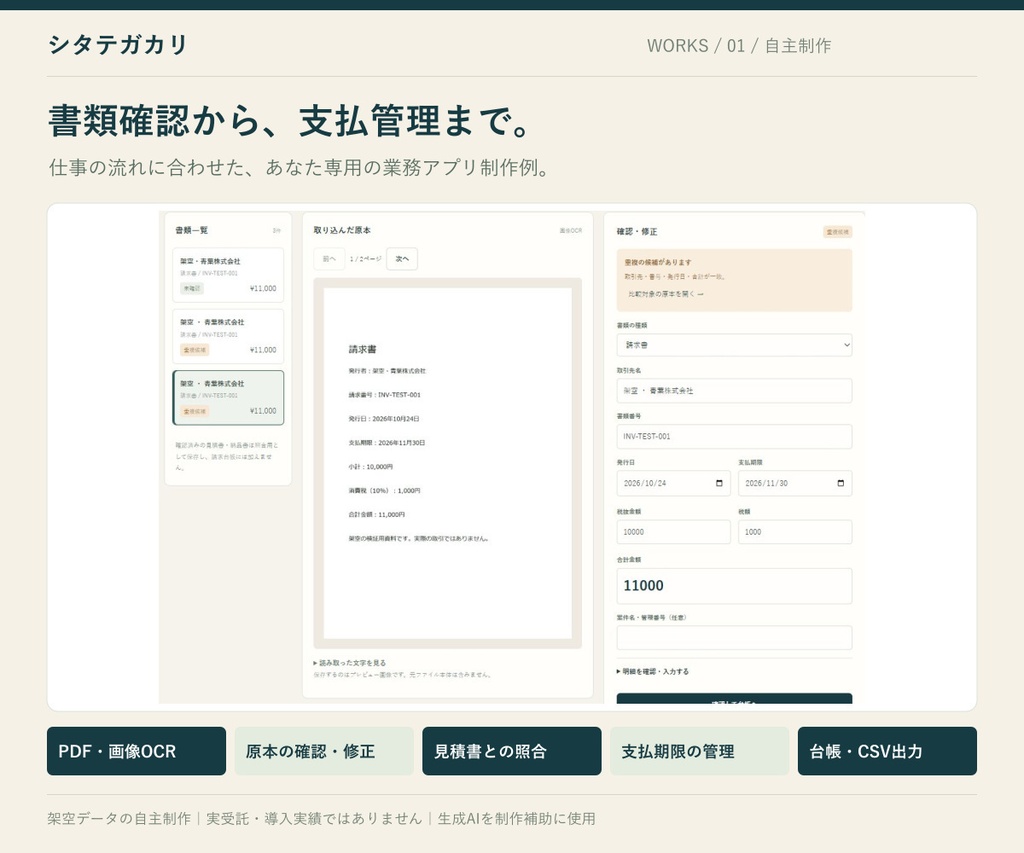Viewport: 1024px width, 853px height.
Task: Click the 書類一覧 panel heading
Action: click(191, 231)
